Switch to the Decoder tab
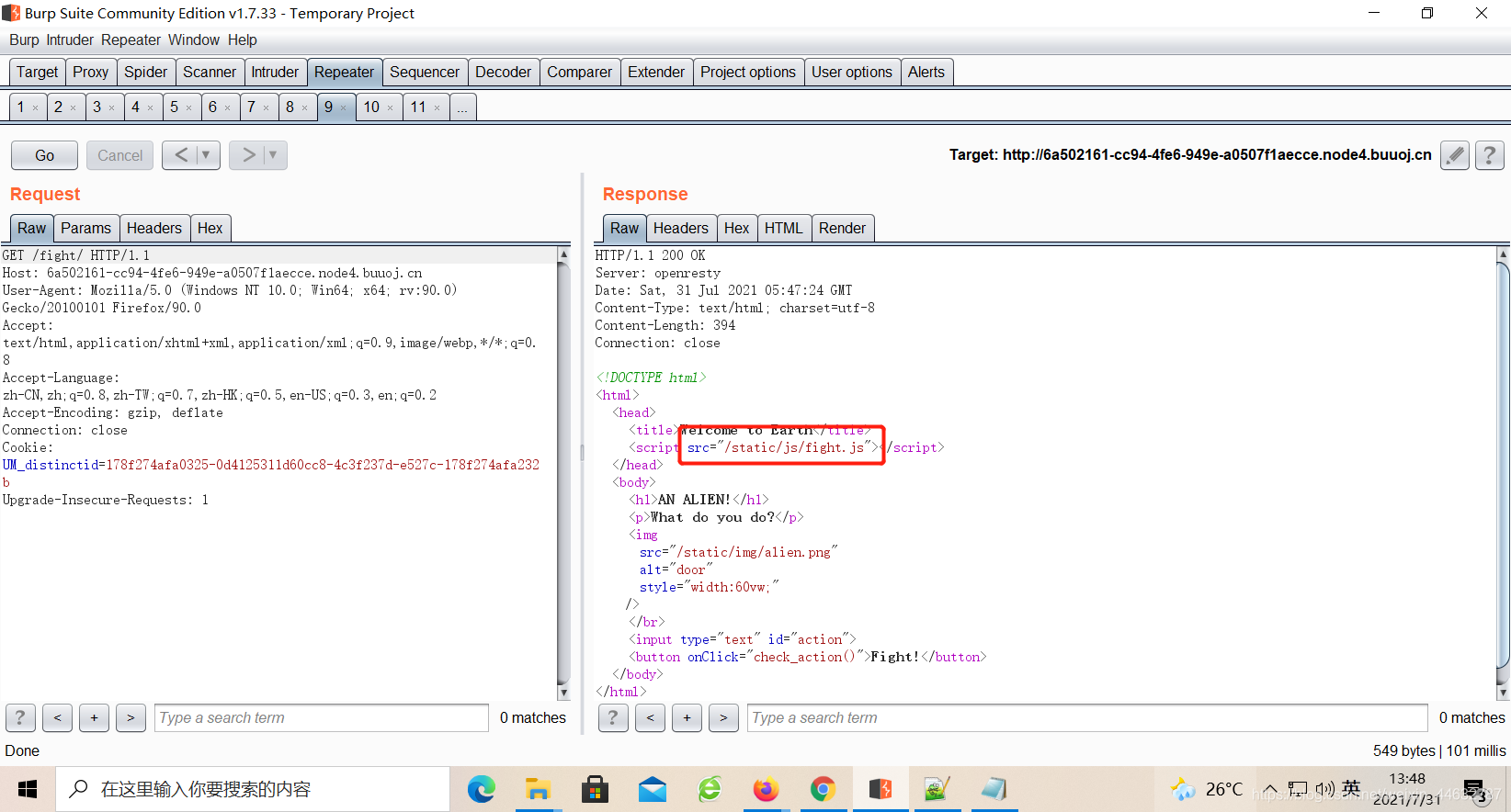Image resolution: width=1511 pixels, height=812 pixels. click(x=503, y=72)
